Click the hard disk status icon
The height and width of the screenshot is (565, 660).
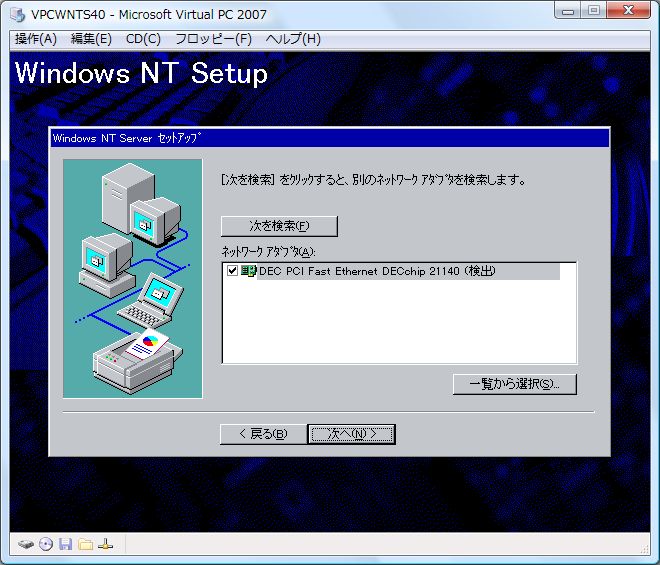(x=26, y=544)
